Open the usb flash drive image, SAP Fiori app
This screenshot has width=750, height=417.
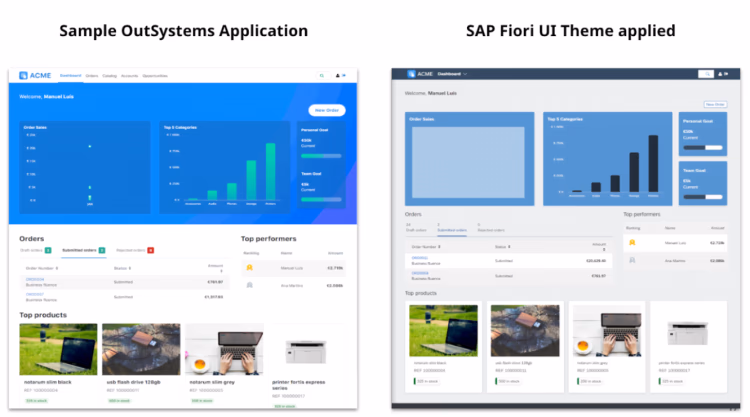pos(525,330)
